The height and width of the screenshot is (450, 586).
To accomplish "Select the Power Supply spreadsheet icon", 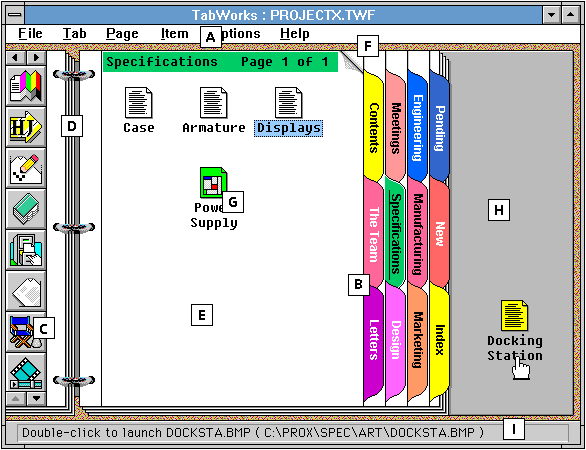I will 214,182.
